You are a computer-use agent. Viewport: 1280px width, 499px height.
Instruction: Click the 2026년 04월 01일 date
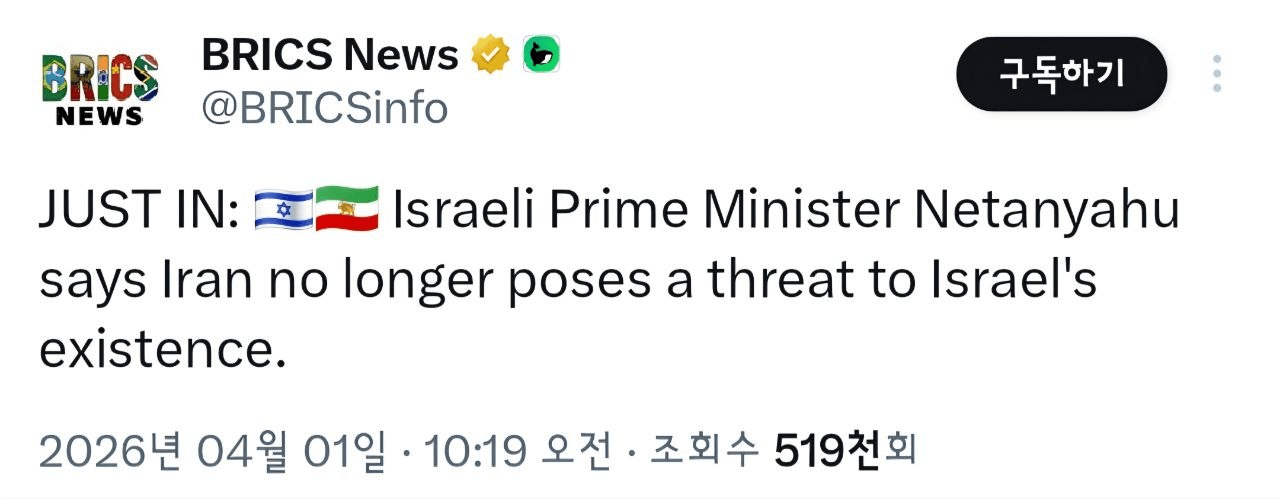(212, 453)
